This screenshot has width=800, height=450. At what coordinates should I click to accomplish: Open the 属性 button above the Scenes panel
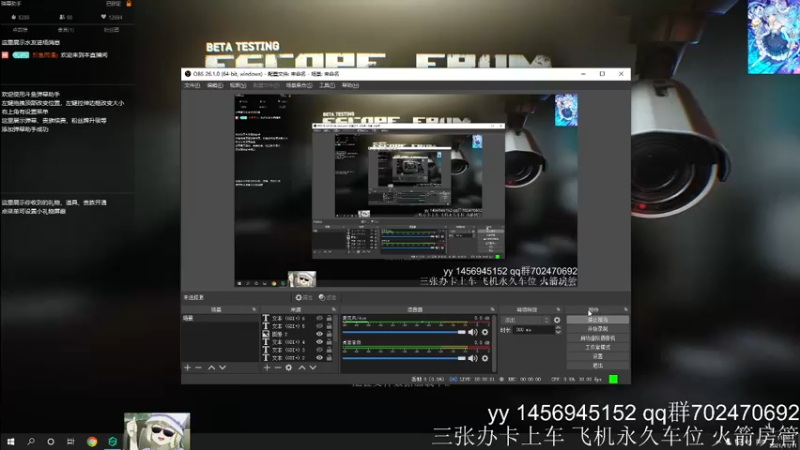click(304, 297)
